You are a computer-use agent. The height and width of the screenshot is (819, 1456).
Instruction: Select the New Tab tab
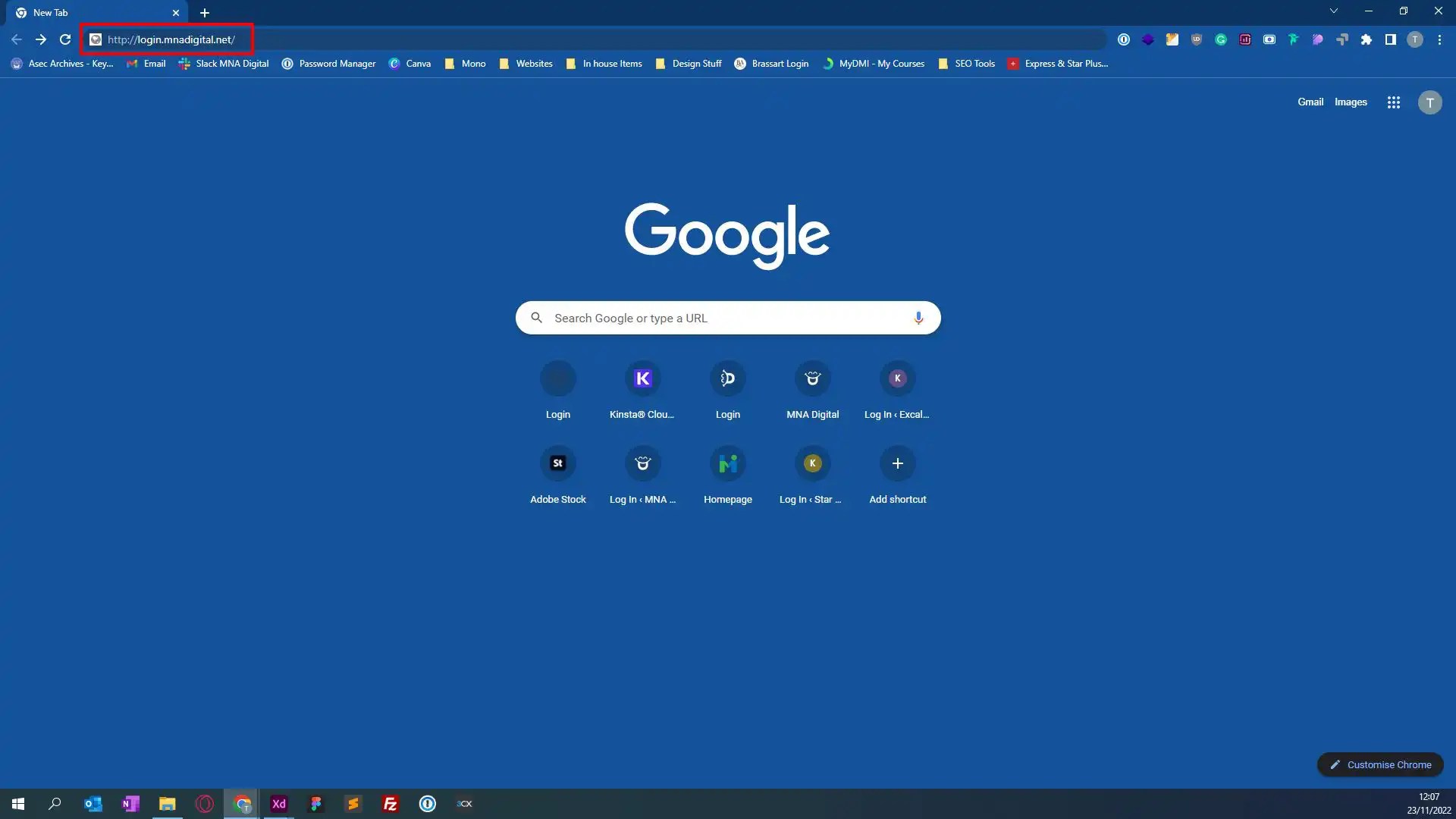[x=91, y=13]
